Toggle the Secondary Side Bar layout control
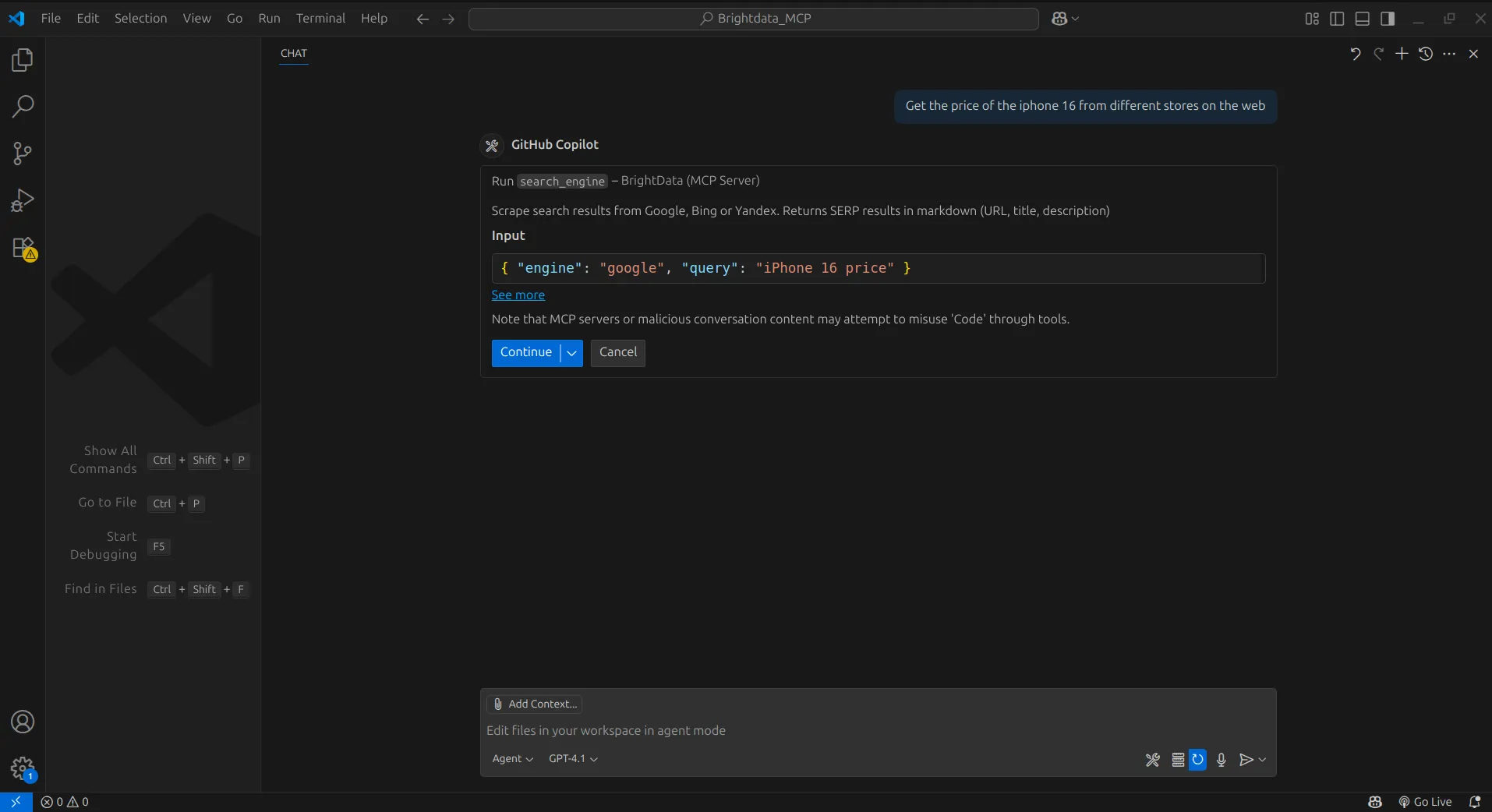 (x=1388, y=18)
